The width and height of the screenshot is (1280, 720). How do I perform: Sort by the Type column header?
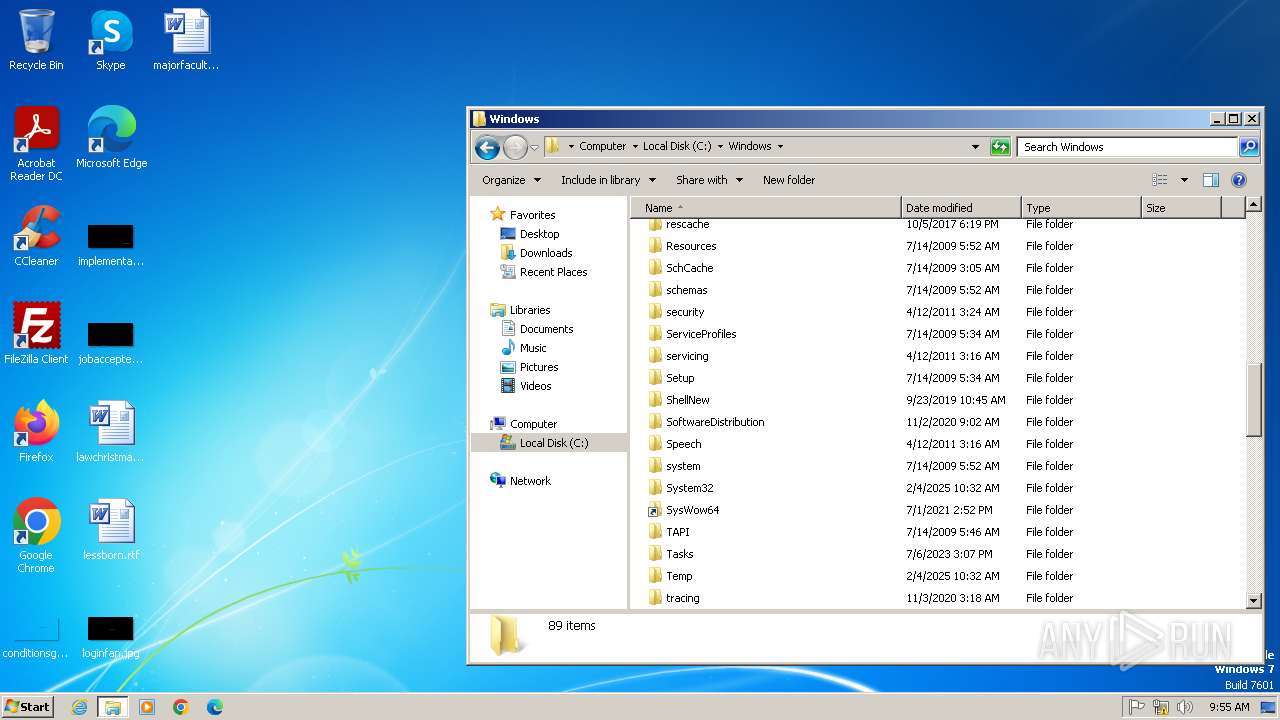coord(1081,208)
